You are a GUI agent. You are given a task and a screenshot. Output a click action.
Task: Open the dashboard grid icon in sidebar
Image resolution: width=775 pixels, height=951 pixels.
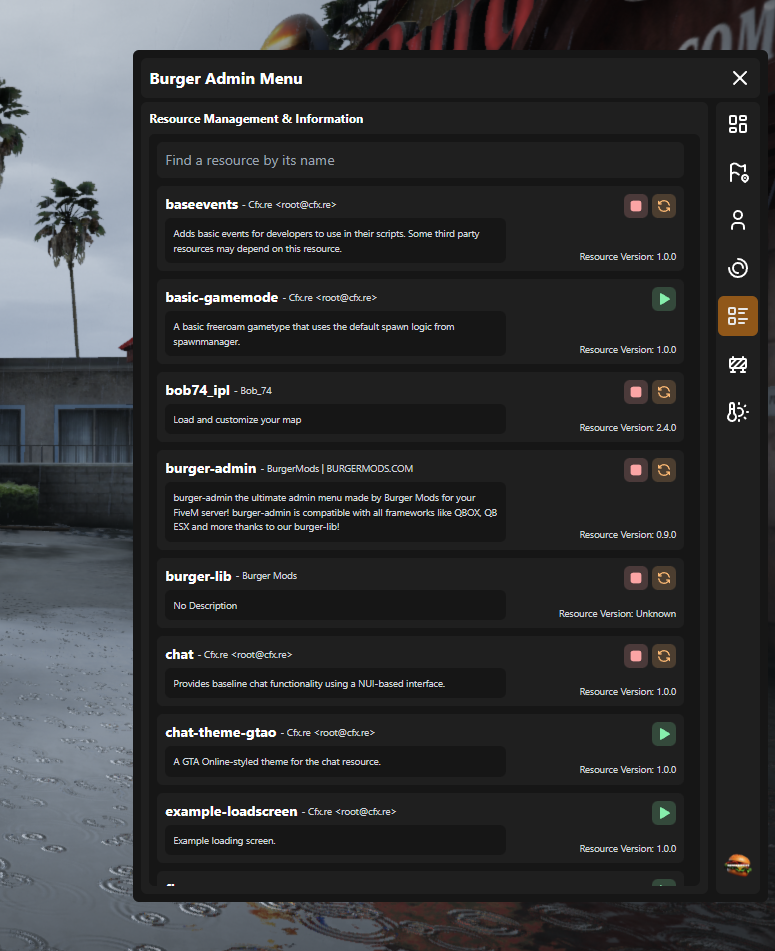pos(737,124)
